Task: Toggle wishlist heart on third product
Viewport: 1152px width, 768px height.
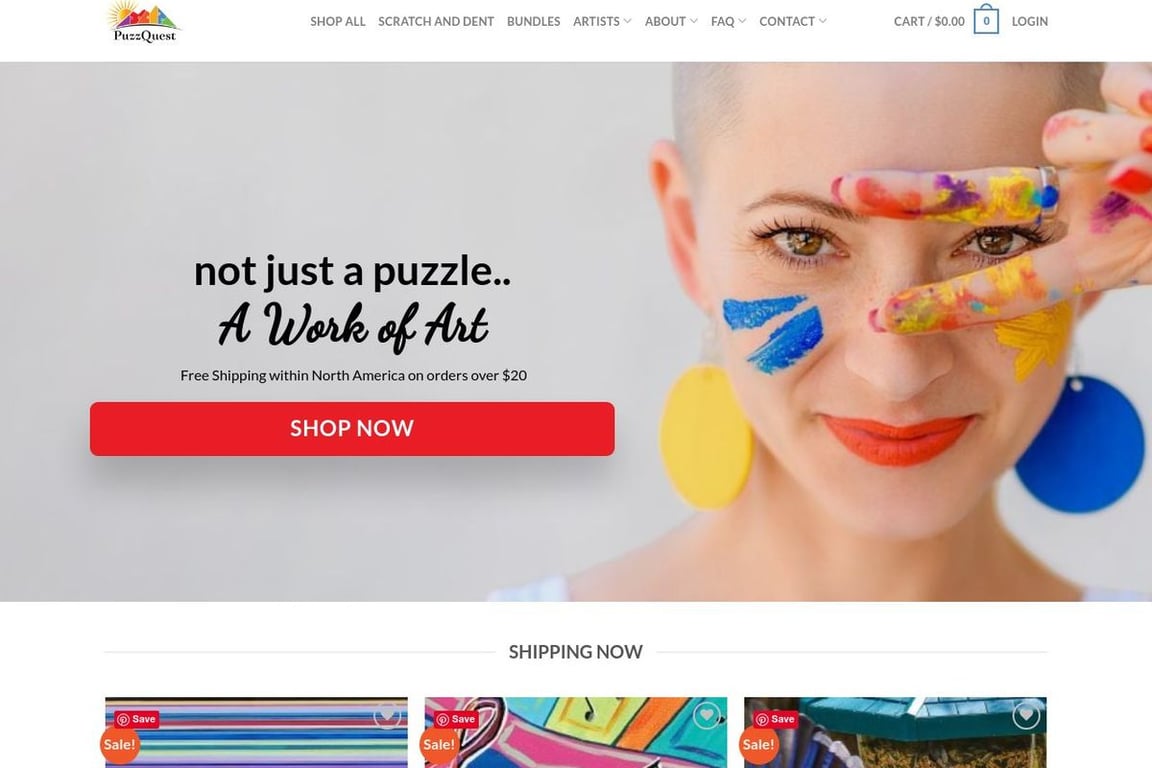Action: point(1026,714)
